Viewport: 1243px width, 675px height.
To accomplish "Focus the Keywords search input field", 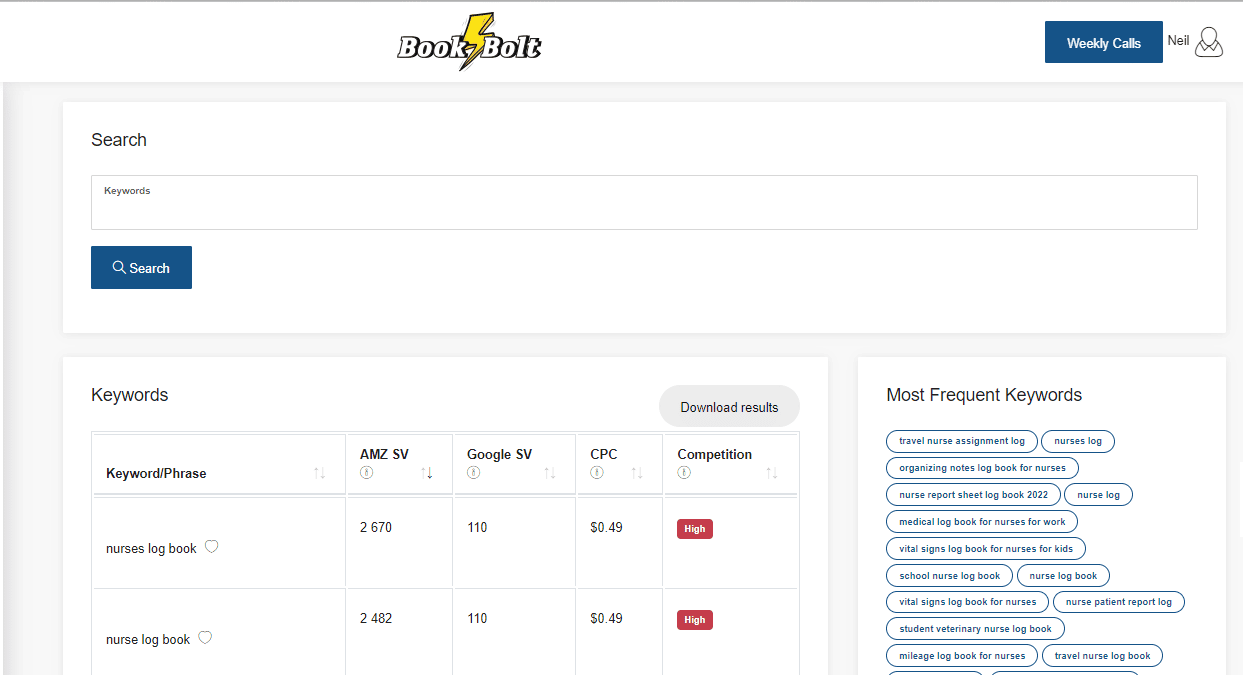I will click(x=644, y=203).
